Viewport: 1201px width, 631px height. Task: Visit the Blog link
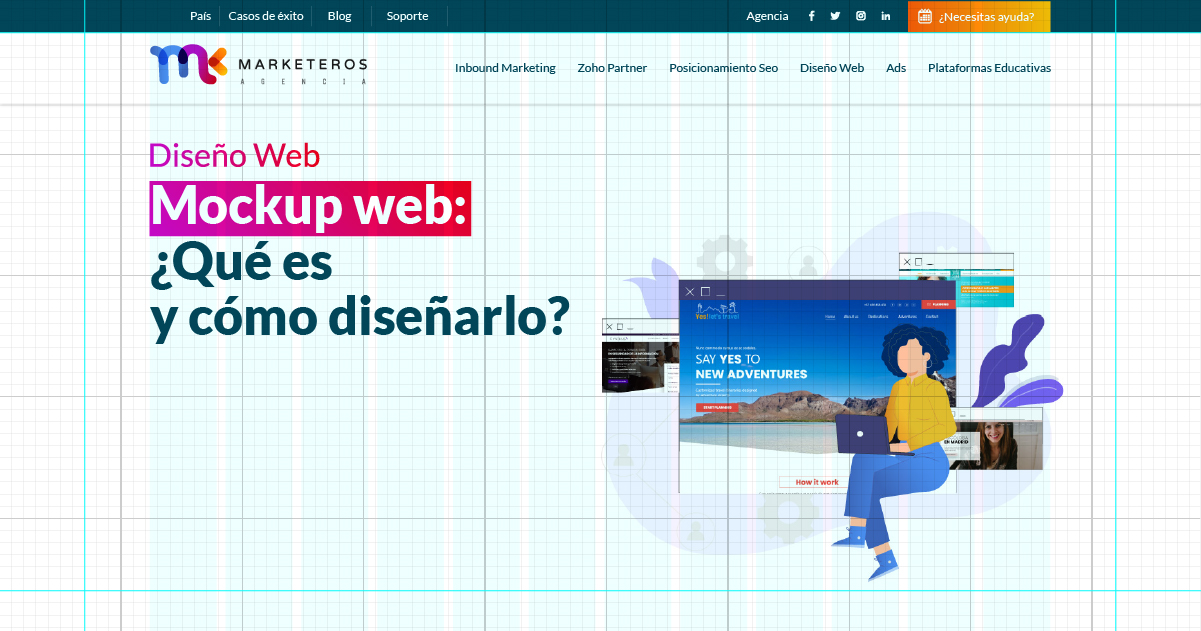tap(339, 15)
